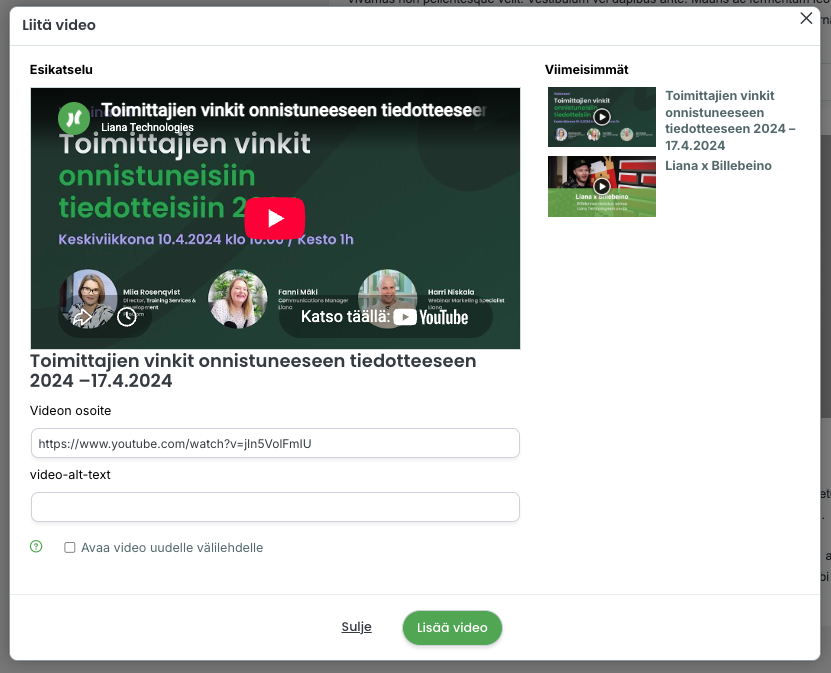Play the YouTube video preview
831x673 pixels.
coord(275,218)
